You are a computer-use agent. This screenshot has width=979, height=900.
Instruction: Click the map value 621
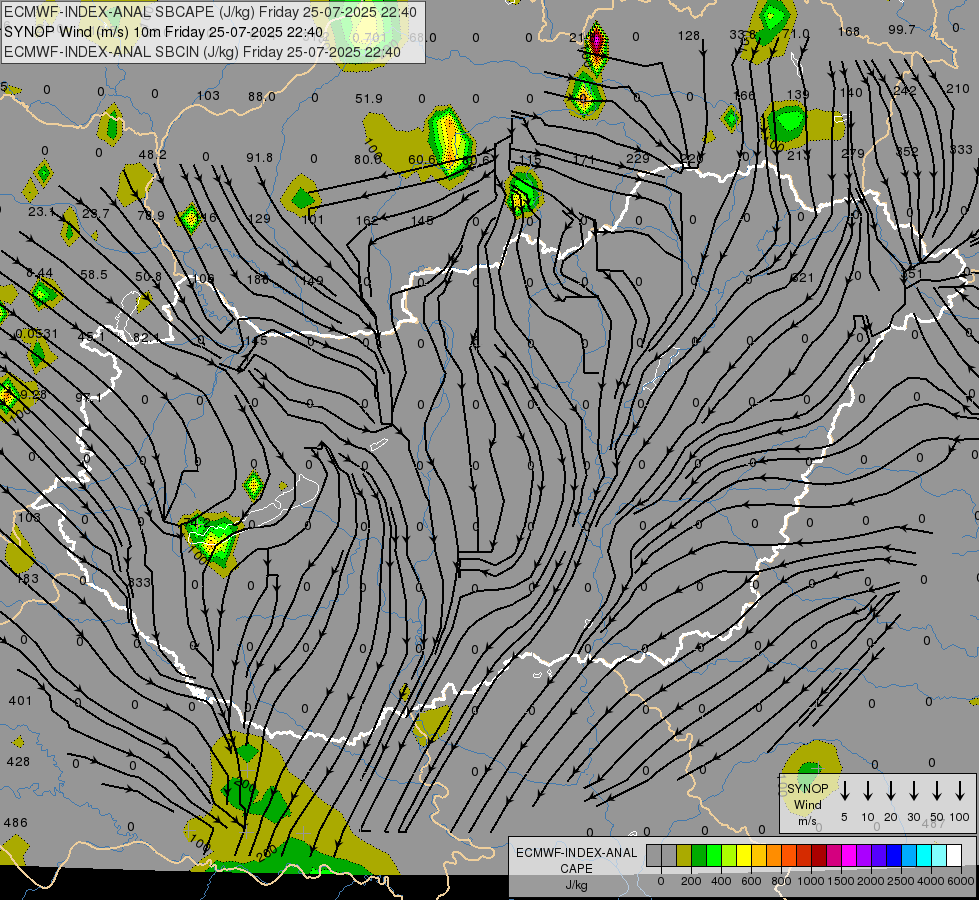(x=802, y=277)
